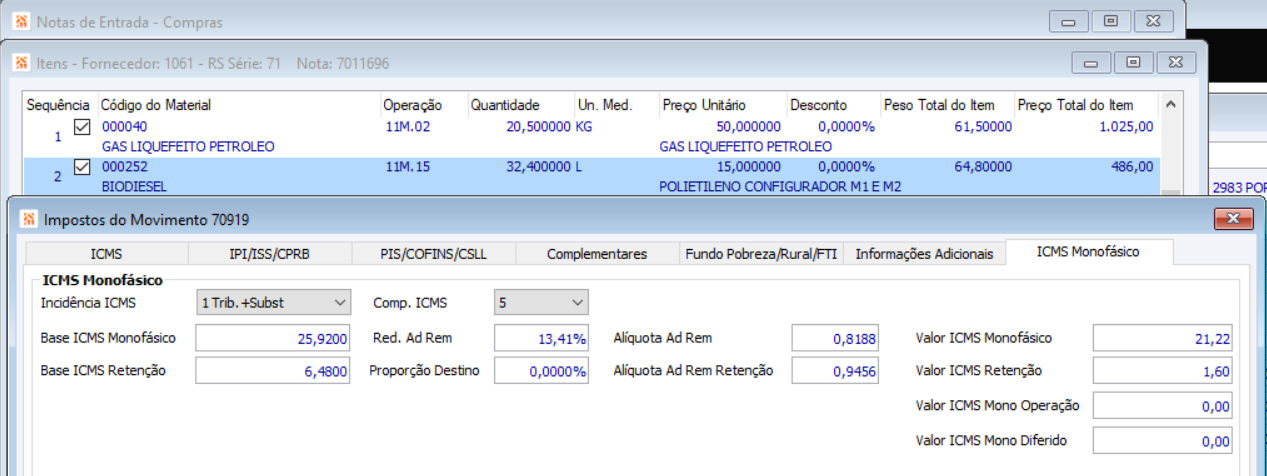Click the Alíquota Ad Rem Retenção field
Viewport: 1267px width, 476px height.
click(836, 371)
